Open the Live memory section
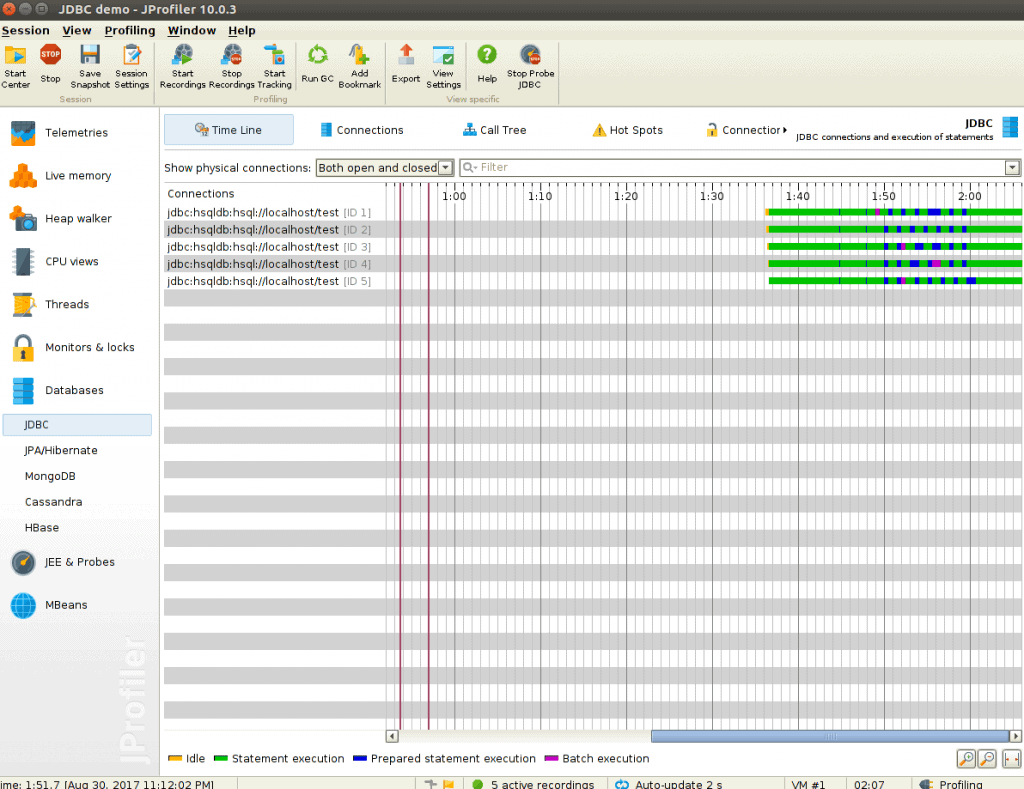This screenshot has width=1024, height=789. point(77,176)
